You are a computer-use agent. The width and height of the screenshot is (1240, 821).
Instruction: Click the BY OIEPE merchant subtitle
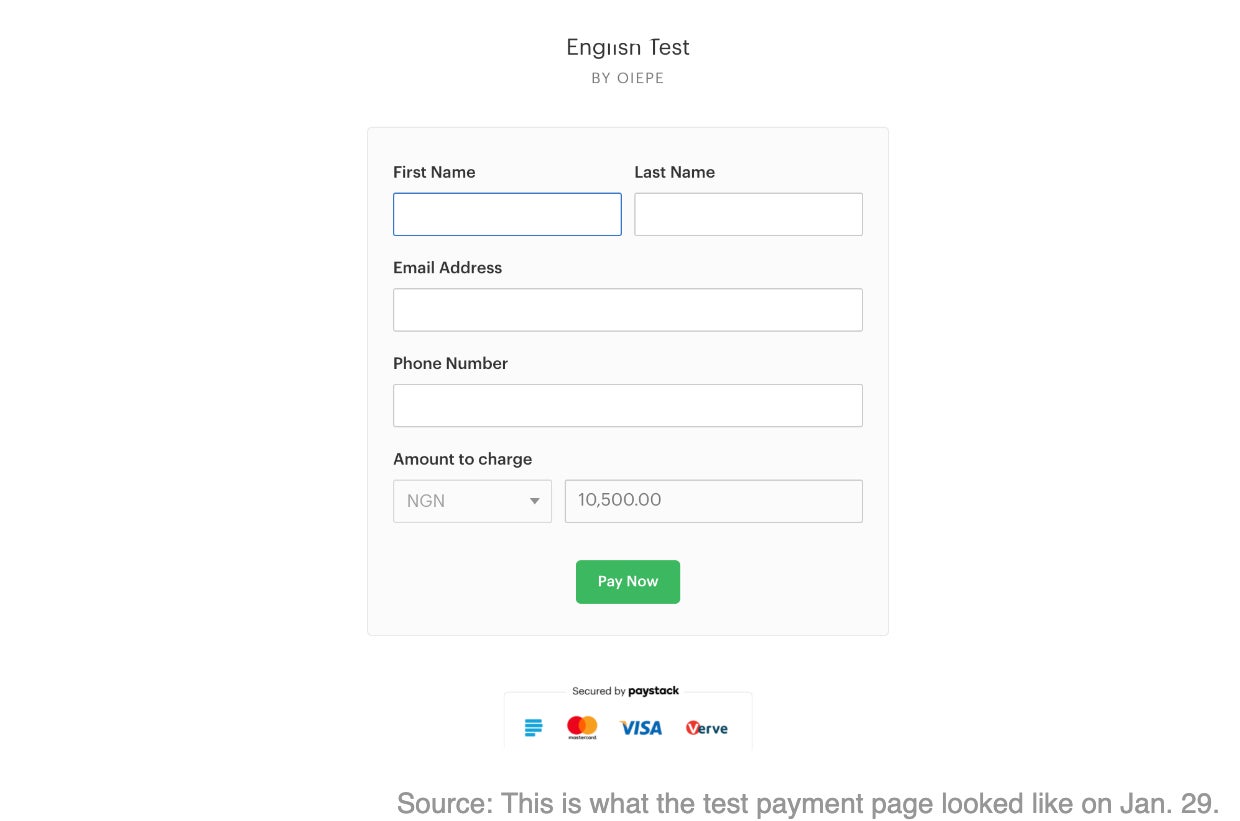coord(628,78)
